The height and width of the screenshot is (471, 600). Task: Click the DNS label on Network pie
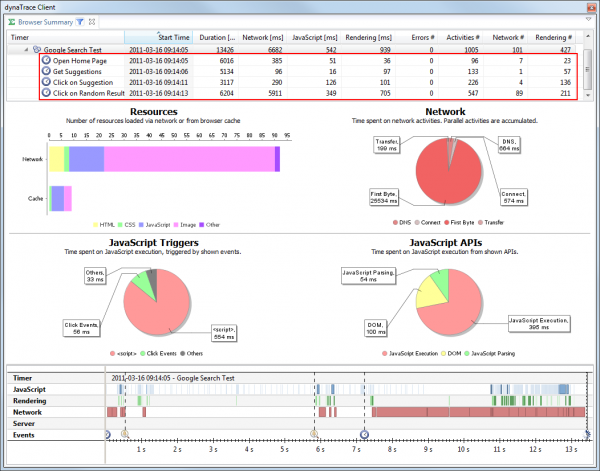[x=509, y=145]
